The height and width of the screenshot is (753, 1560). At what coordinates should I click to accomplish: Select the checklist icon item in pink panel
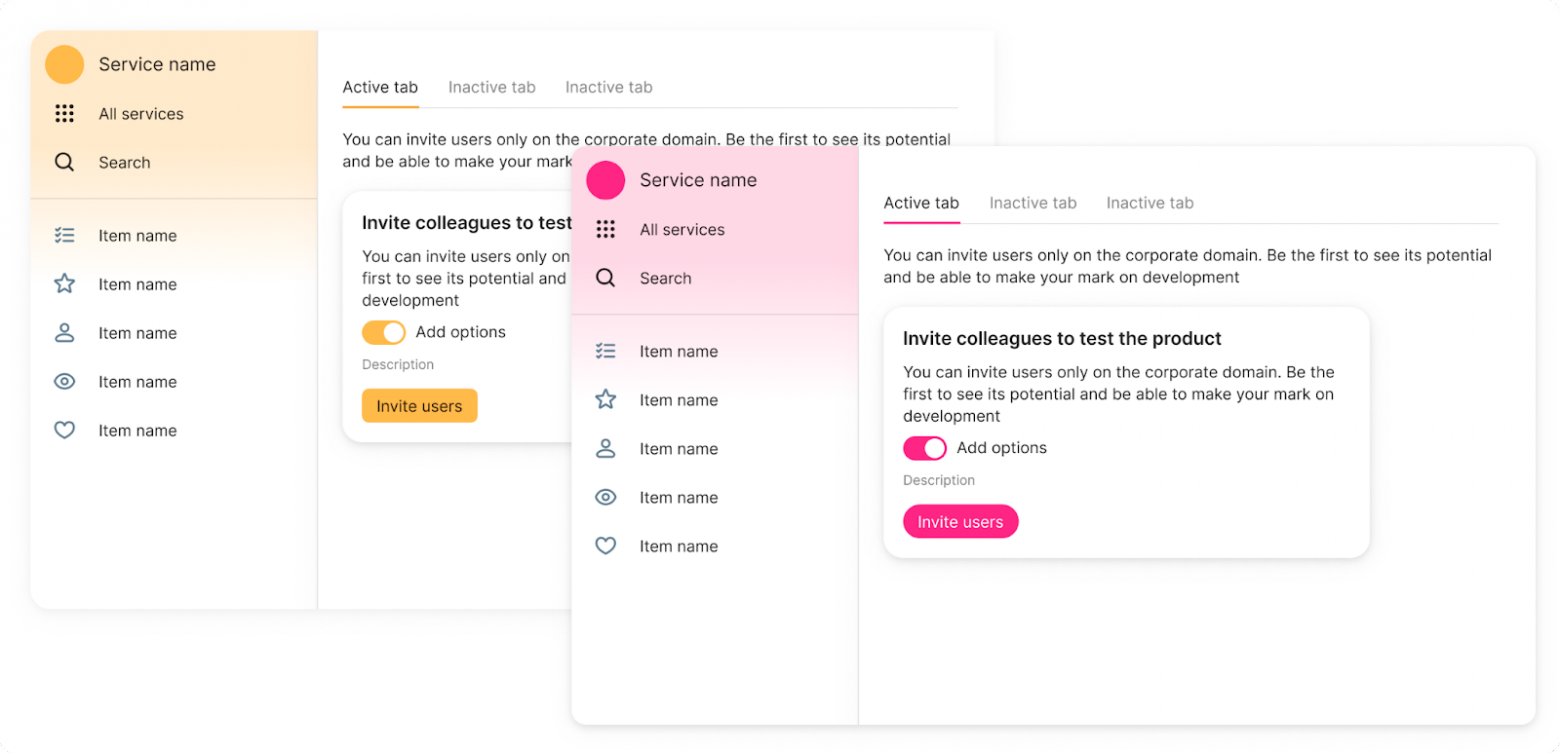point(605,351)
